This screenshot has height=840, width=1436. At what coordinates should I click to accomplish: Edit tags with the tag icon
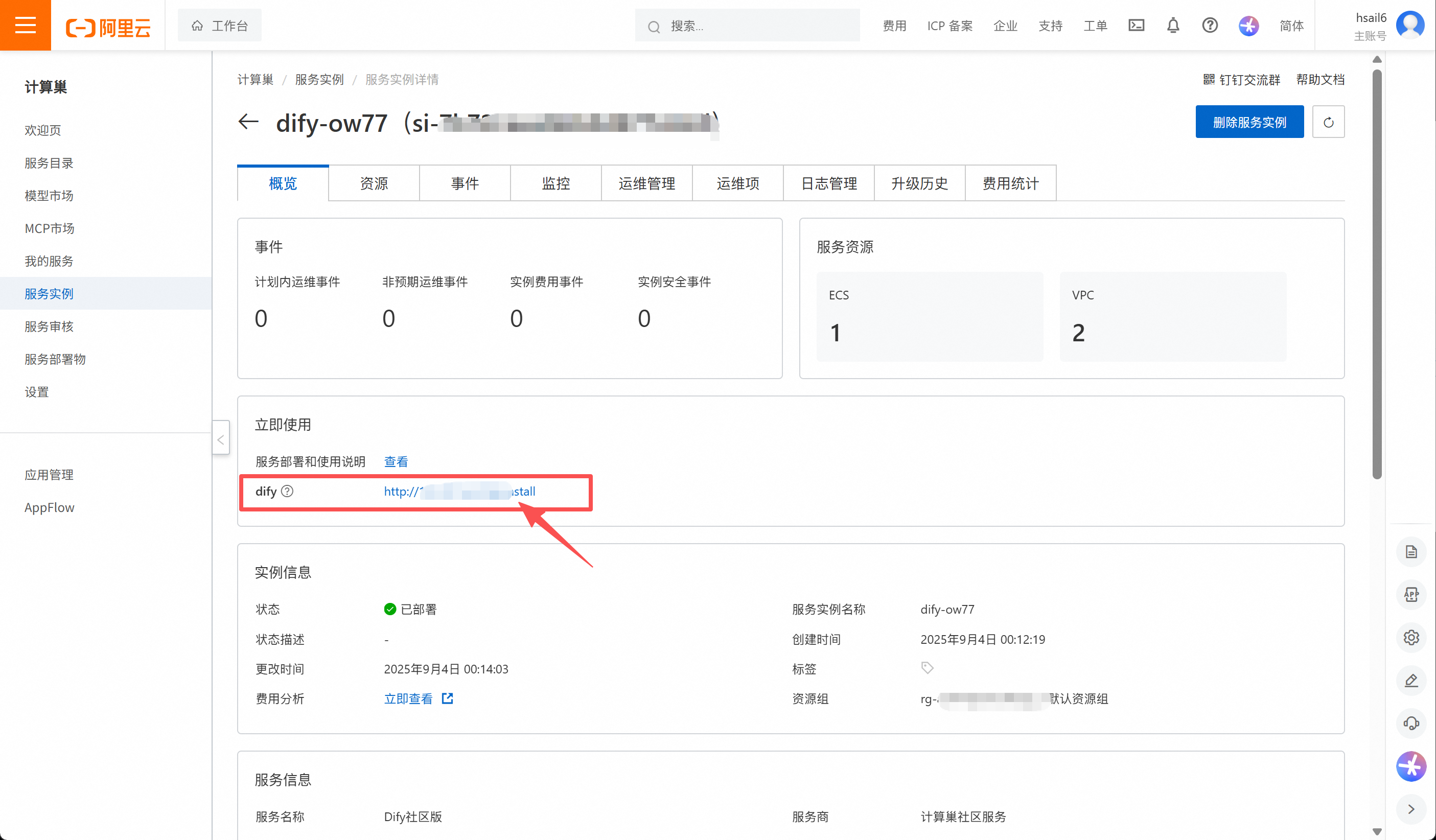(x=927, y=667)
